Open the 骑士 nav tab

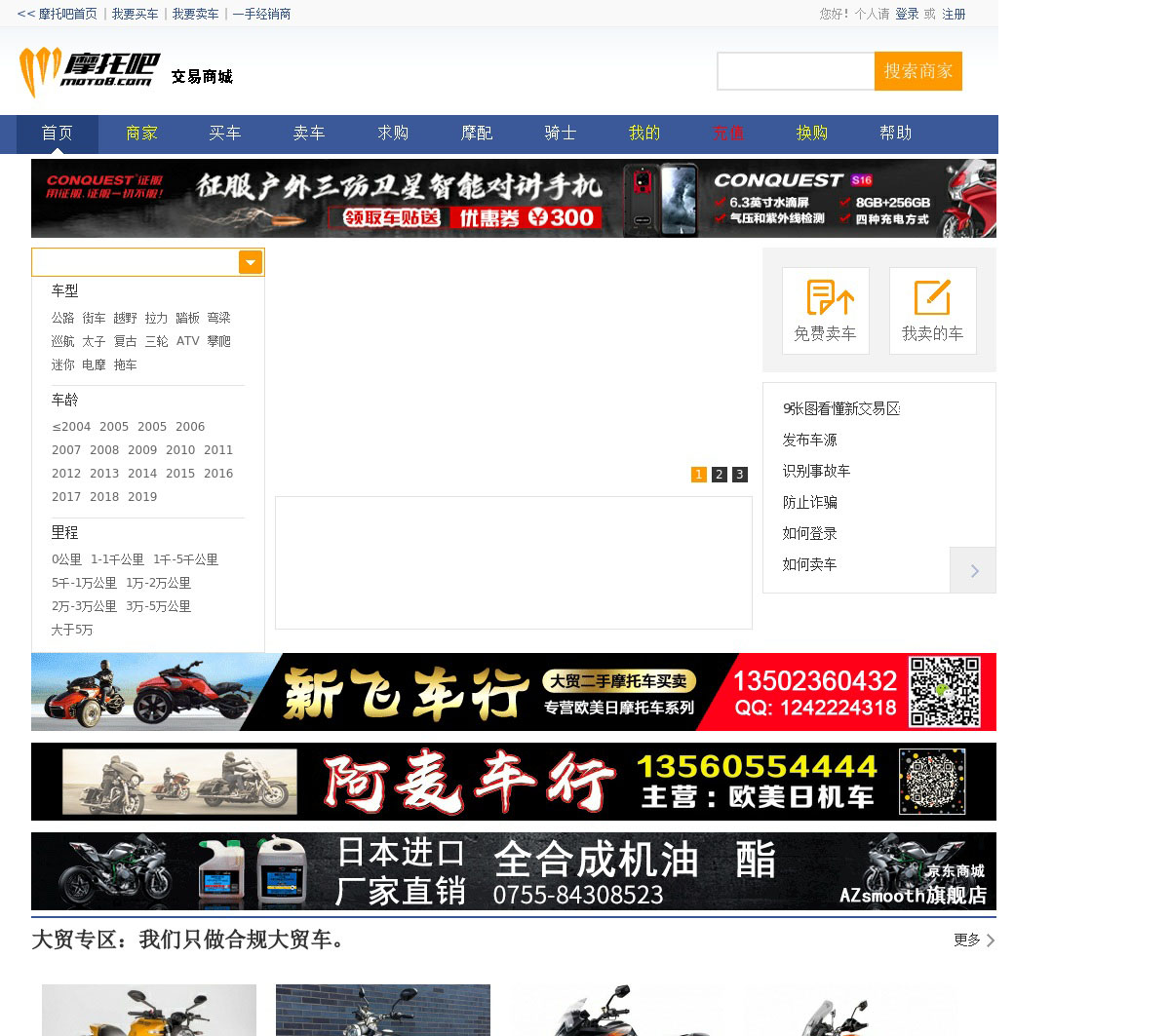click(x=561, y=134)
